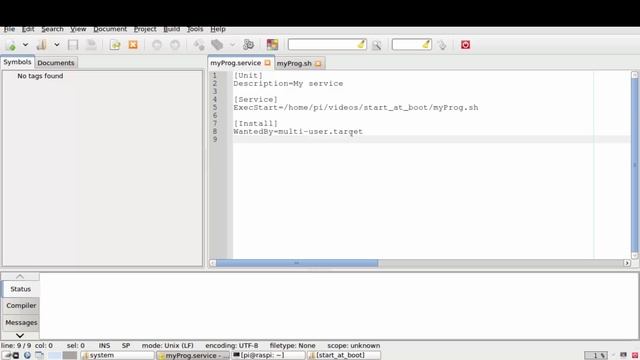Click 'filetype: None' in status bar

click(292, 345)
